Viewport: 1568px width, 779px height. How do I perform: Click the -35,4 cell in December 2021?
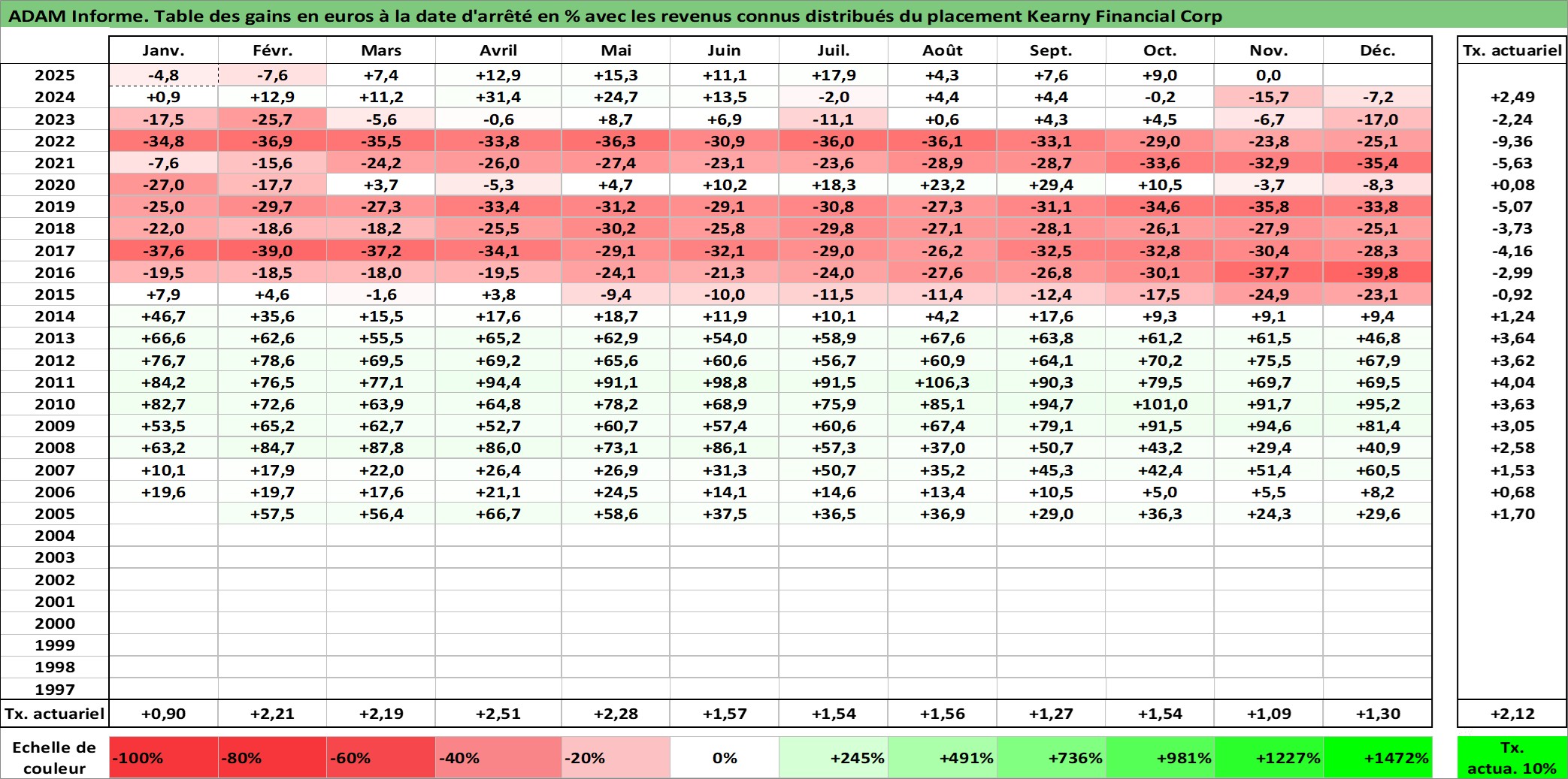click(1378, 163)
